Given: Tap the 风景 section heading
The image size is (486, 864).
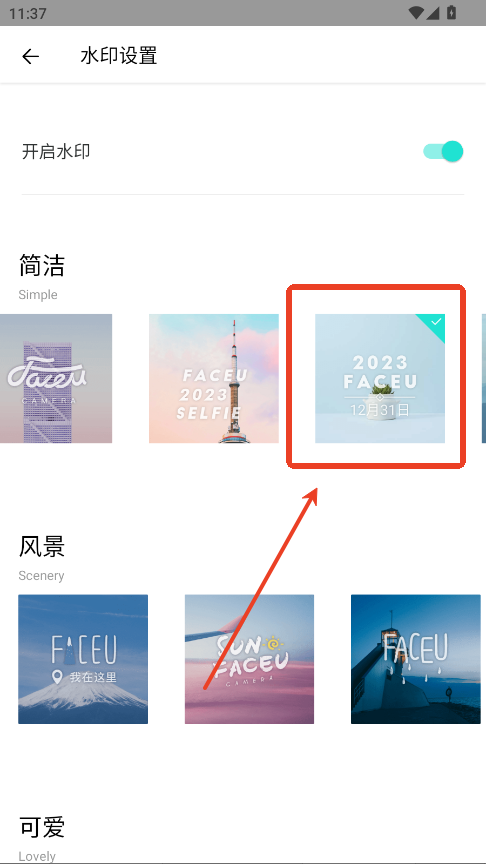Looking at the screenshot, I should click(42, 547).
